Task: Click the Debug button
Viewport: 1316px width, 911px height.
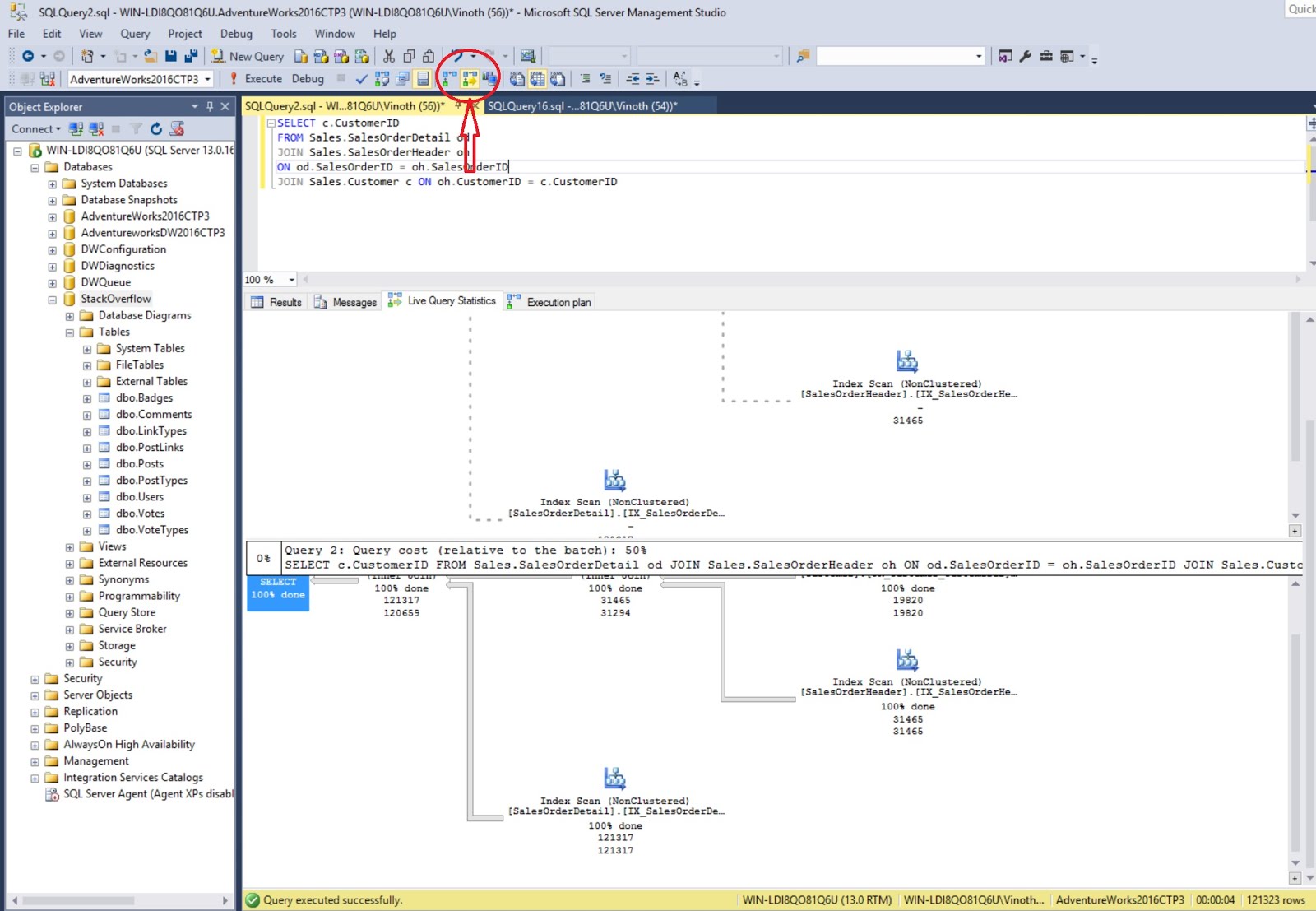Action: [308, 79]
